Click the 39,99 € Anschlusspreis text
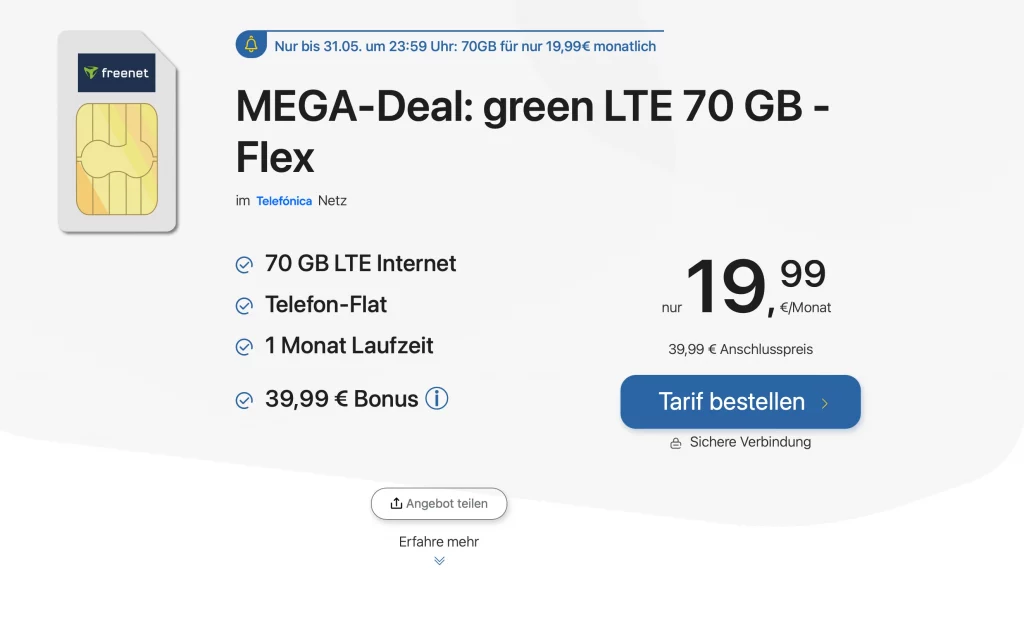Viewport: 1024px width, 636px height. [740, 350]
